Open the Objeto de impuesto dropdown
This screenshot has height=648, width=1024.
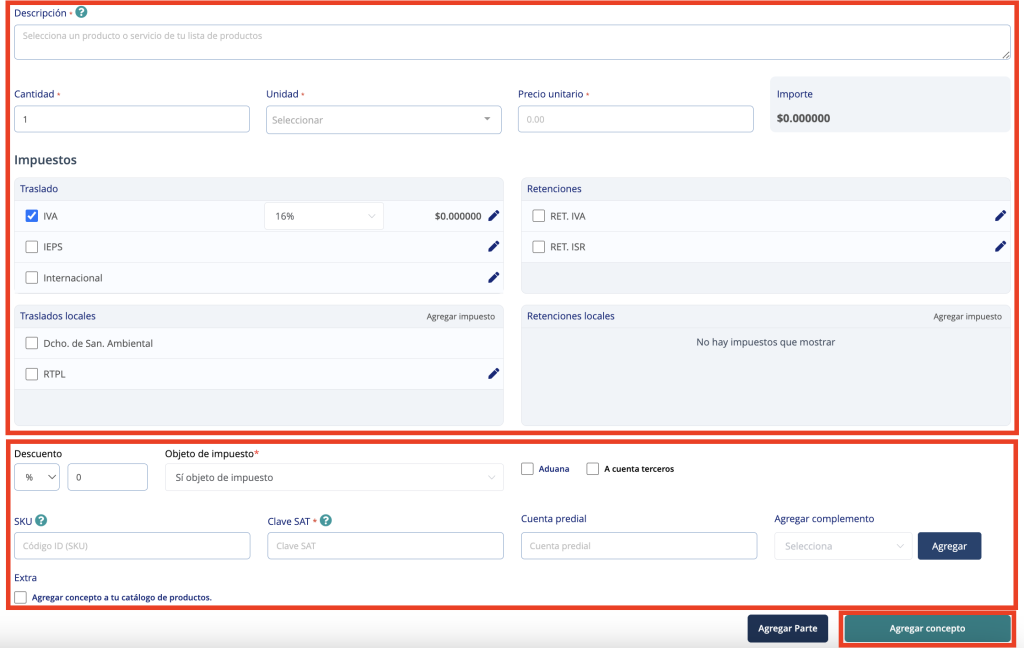pos(334,478)
